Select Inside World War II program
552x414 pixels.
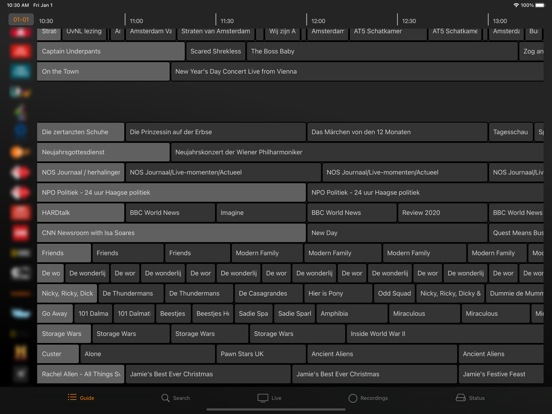tap(445, 334)
